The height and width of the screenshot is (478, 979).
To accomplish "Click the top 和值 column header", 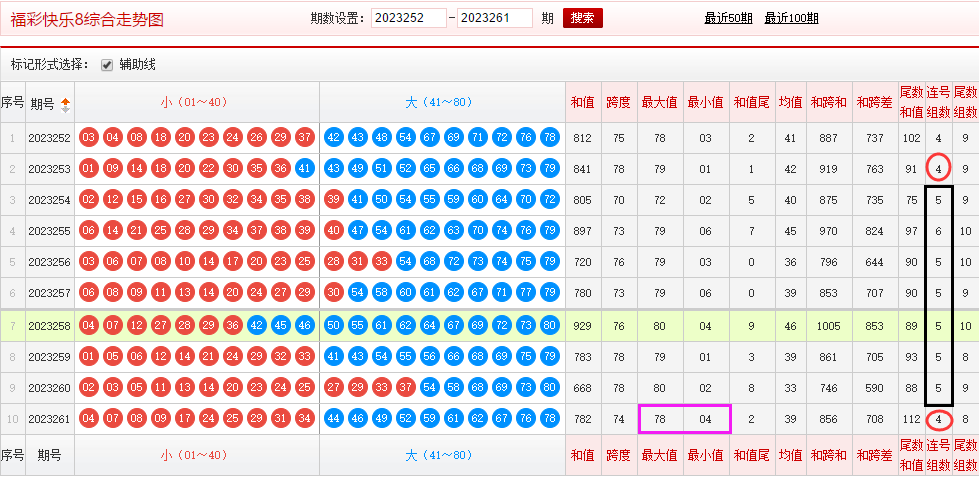I will pyautogui.click(x=582, y=102).
